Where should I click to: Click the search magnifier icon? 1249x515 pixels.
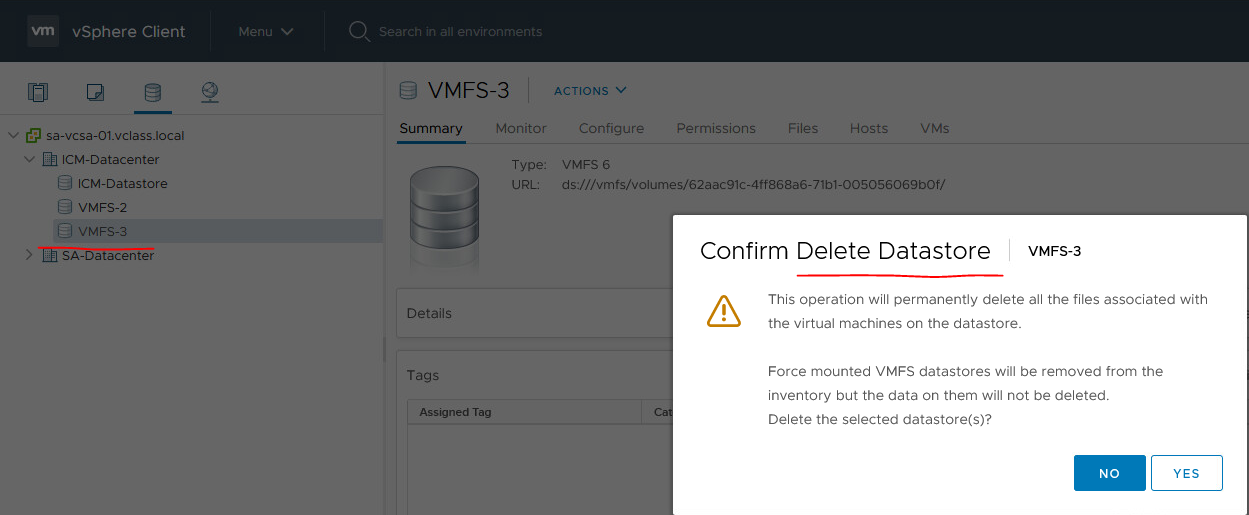click(359, 31)
